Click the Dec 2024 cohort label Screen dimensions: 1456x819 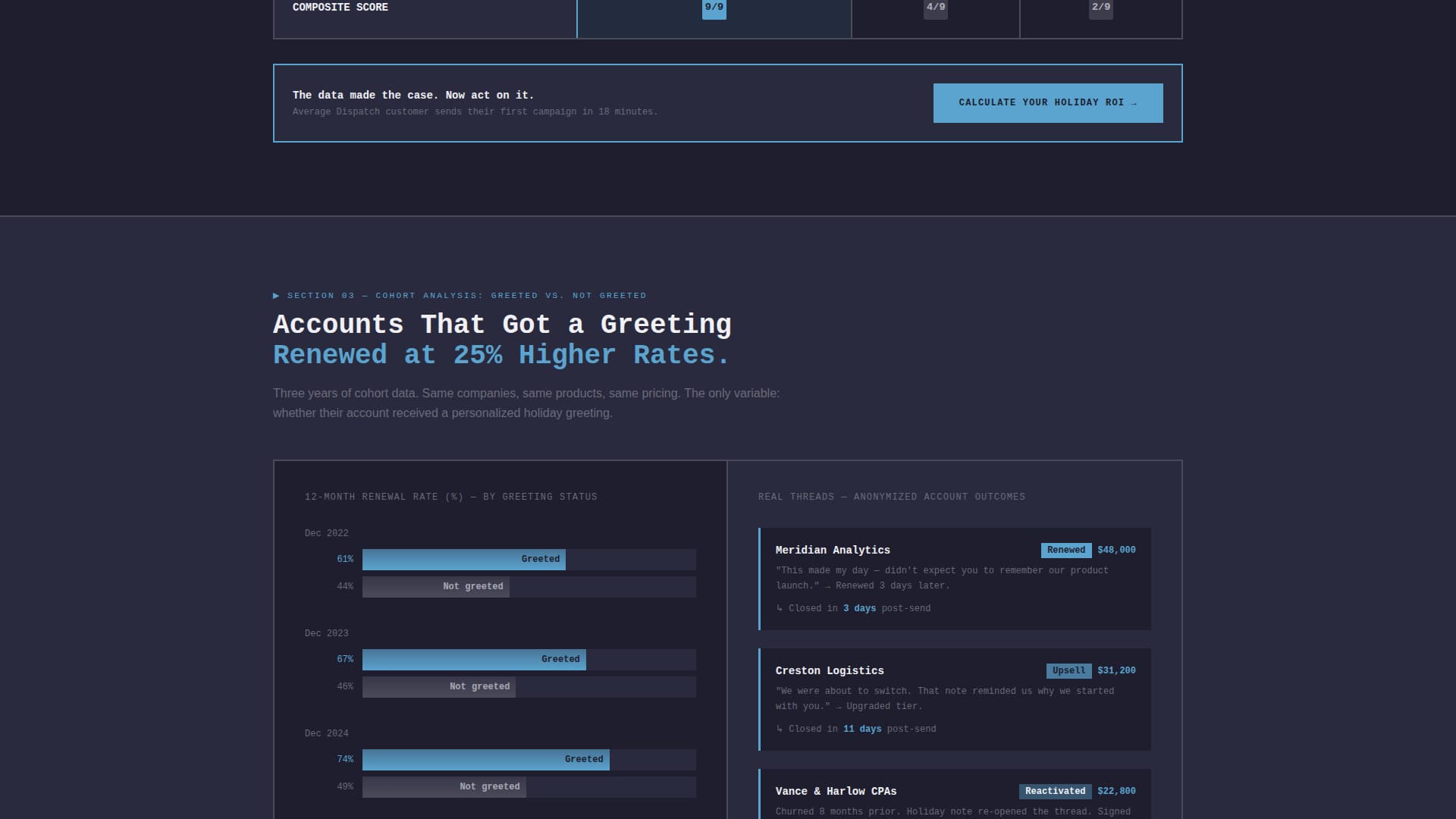coord(327,734)
